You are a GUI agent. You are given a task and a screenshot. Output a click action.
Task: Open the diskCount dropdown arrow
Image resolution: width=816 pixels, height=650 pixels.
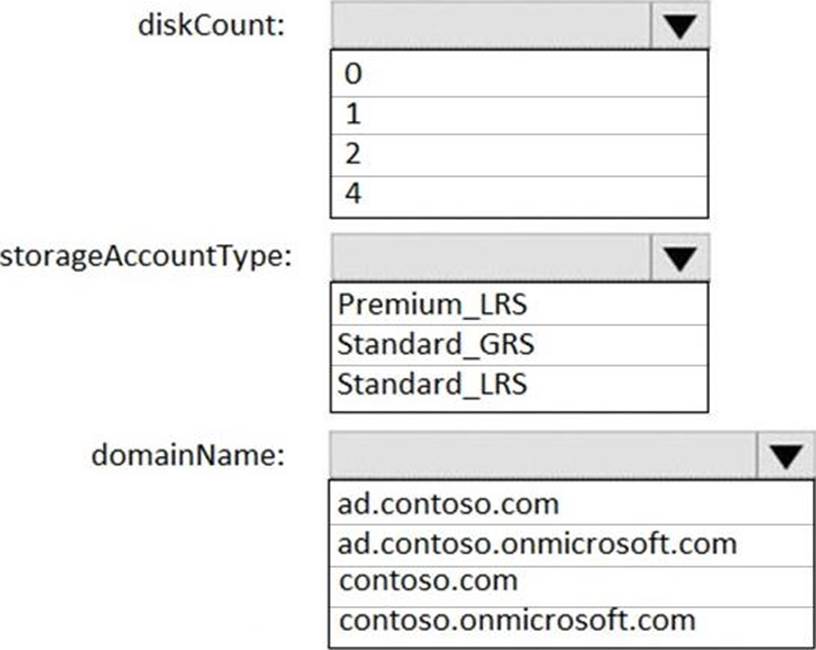tap(680, 27)
